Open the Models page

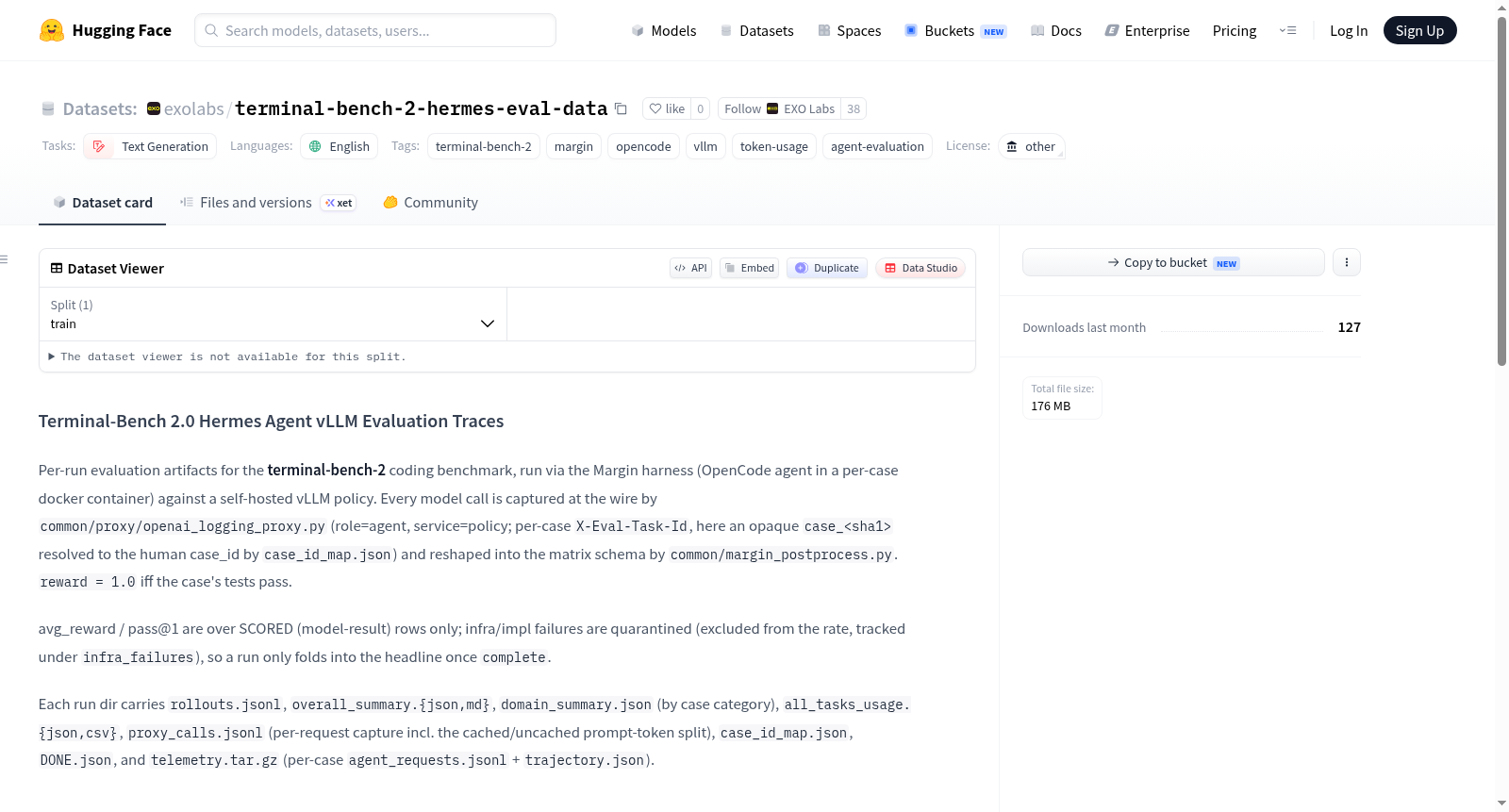pos(664,30)
